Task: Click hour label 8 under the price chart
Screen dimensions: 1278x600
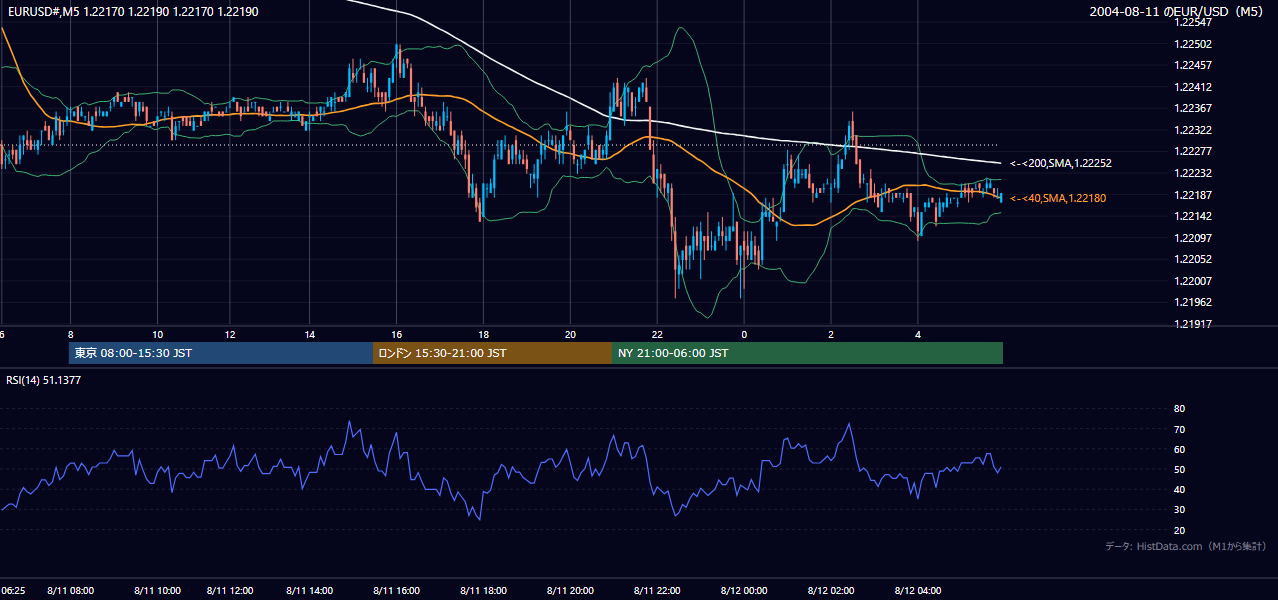Action: [70, 334]
